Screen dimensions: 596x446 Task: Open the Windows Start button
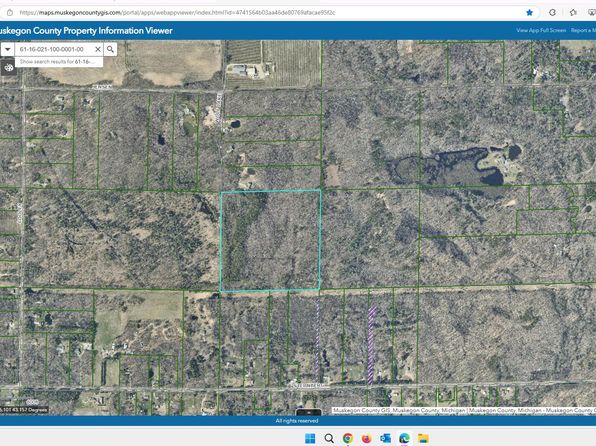(310, 438)
